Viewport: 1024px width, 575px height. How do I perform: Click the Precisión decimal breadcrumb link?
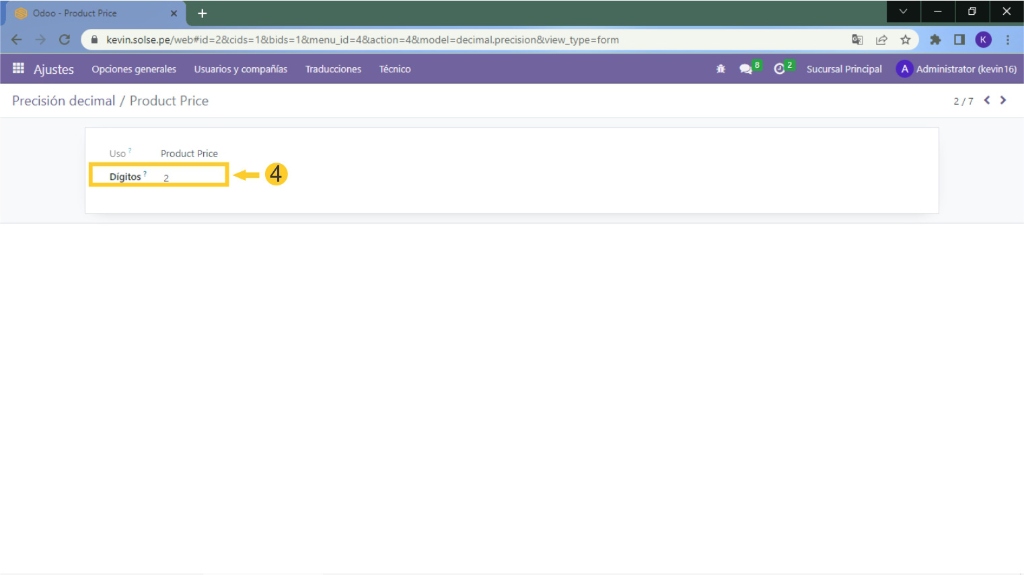coord(63,101)
